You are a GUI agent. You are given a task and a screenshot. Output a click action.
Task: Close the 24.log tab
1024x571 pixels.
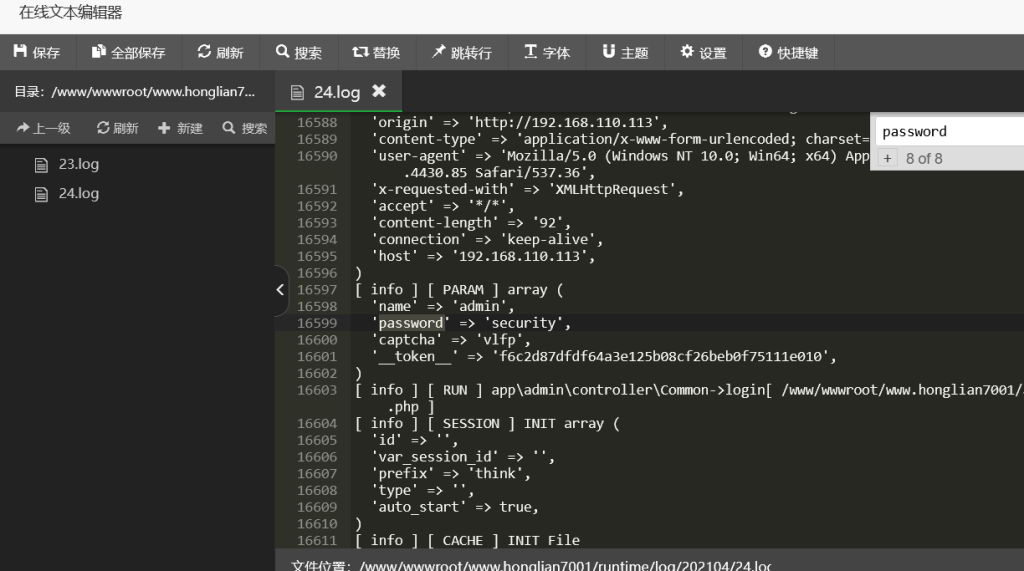379,91
